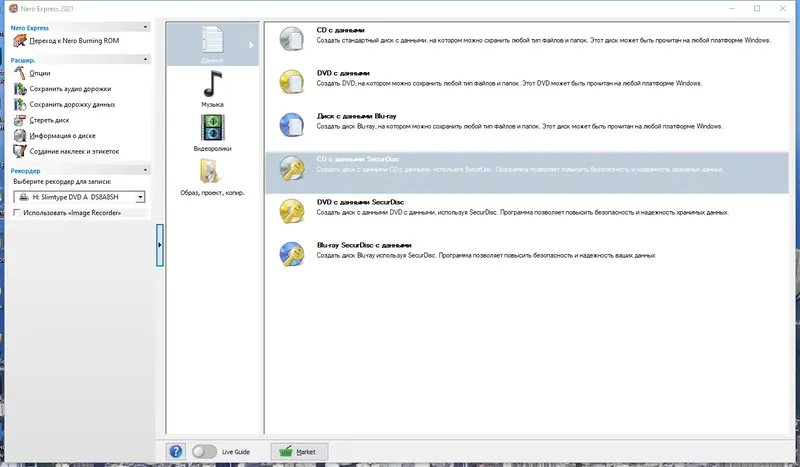Click Создание наклеек и этикеток link

point(74,152)
